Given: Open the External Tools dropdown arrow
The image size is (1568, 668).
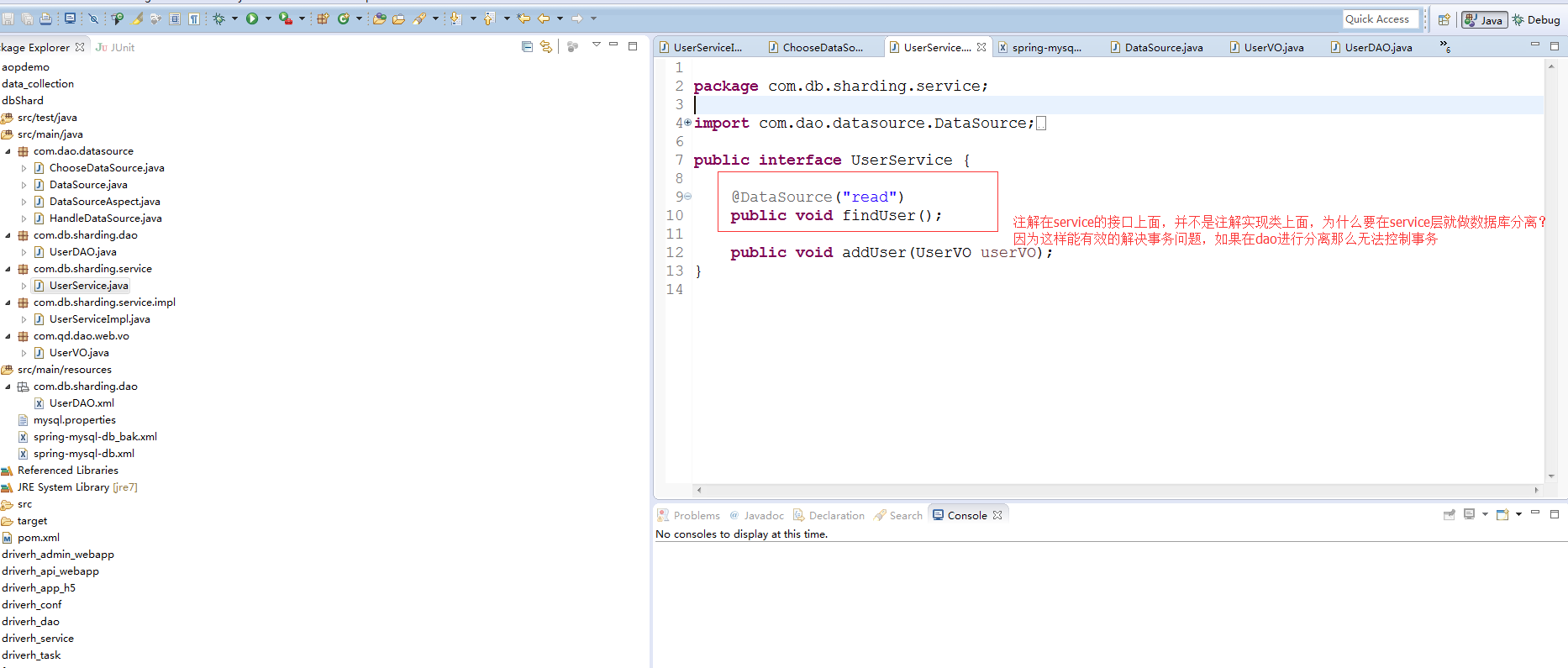Looking at the screenshot, I should click(302, 18).
